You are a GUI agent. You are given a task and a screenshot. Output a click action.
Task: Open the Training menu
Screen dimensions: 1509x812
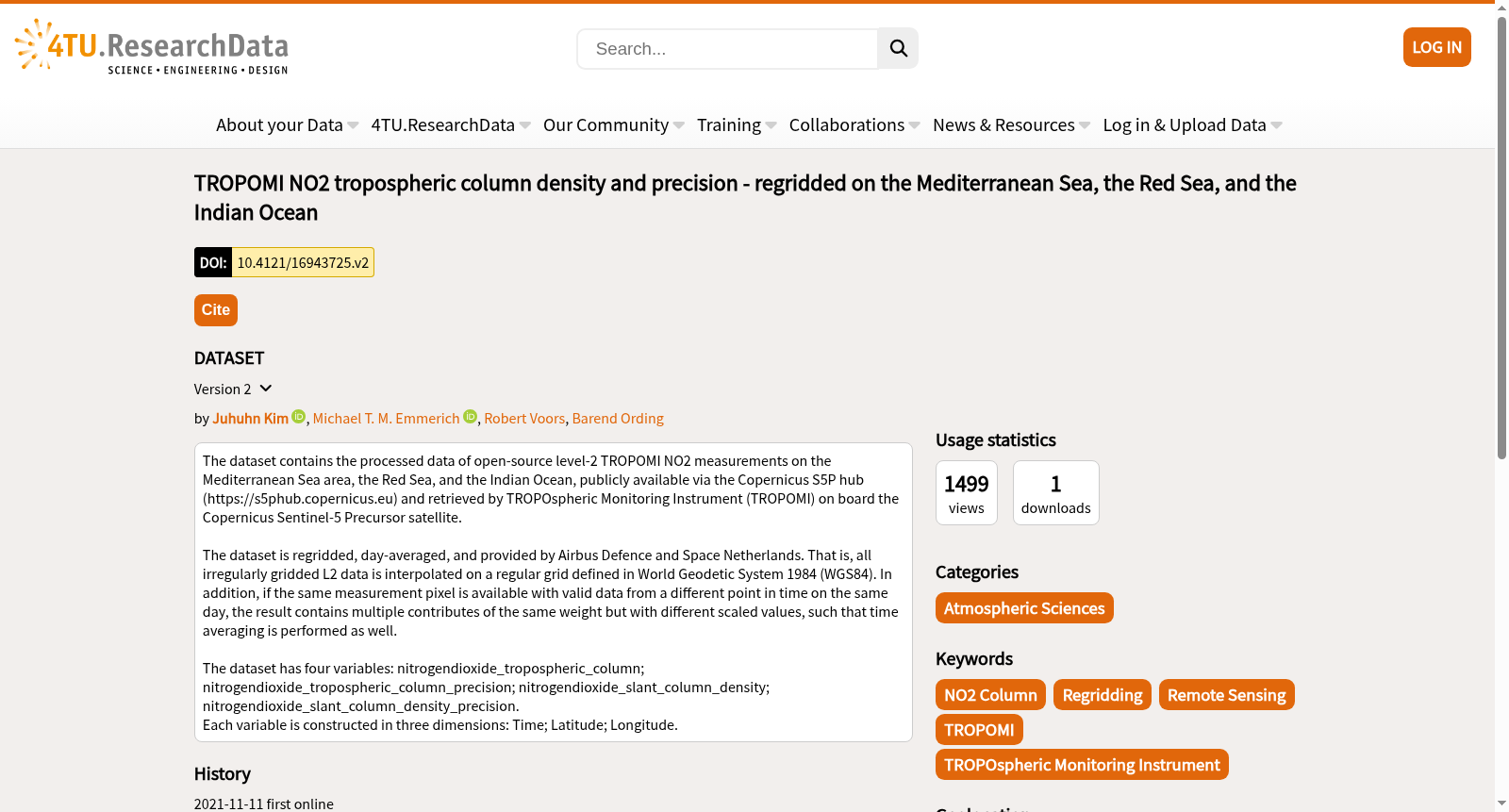coord(736,124)
